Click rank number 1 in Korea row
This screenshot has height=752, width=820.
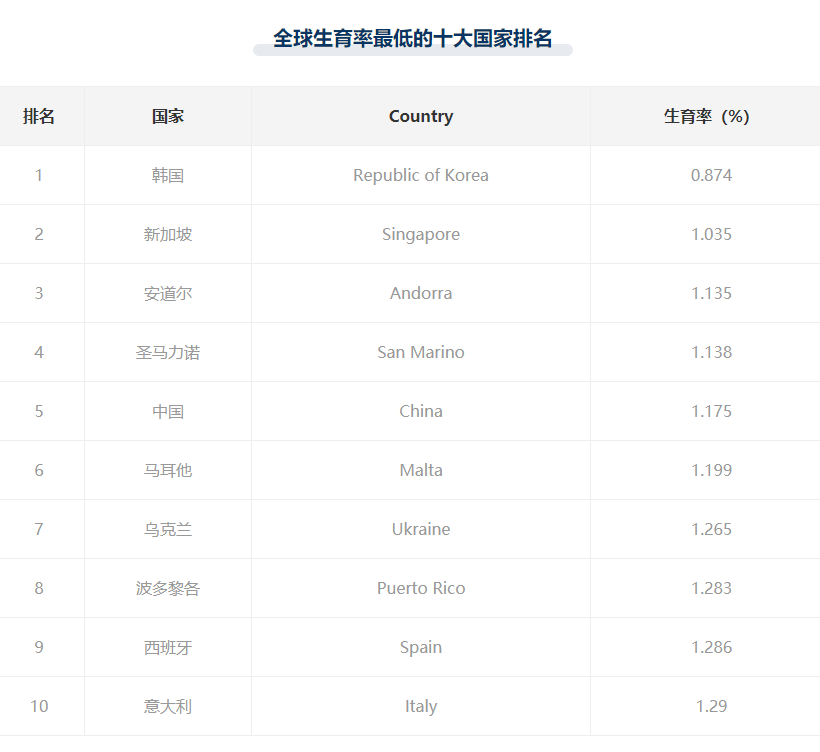click(39, 175)
